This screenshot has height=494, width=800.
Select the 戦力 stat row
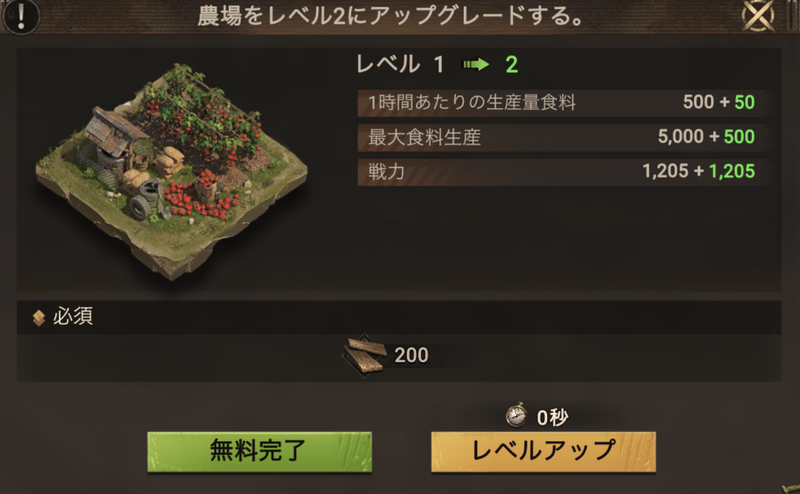561,172
